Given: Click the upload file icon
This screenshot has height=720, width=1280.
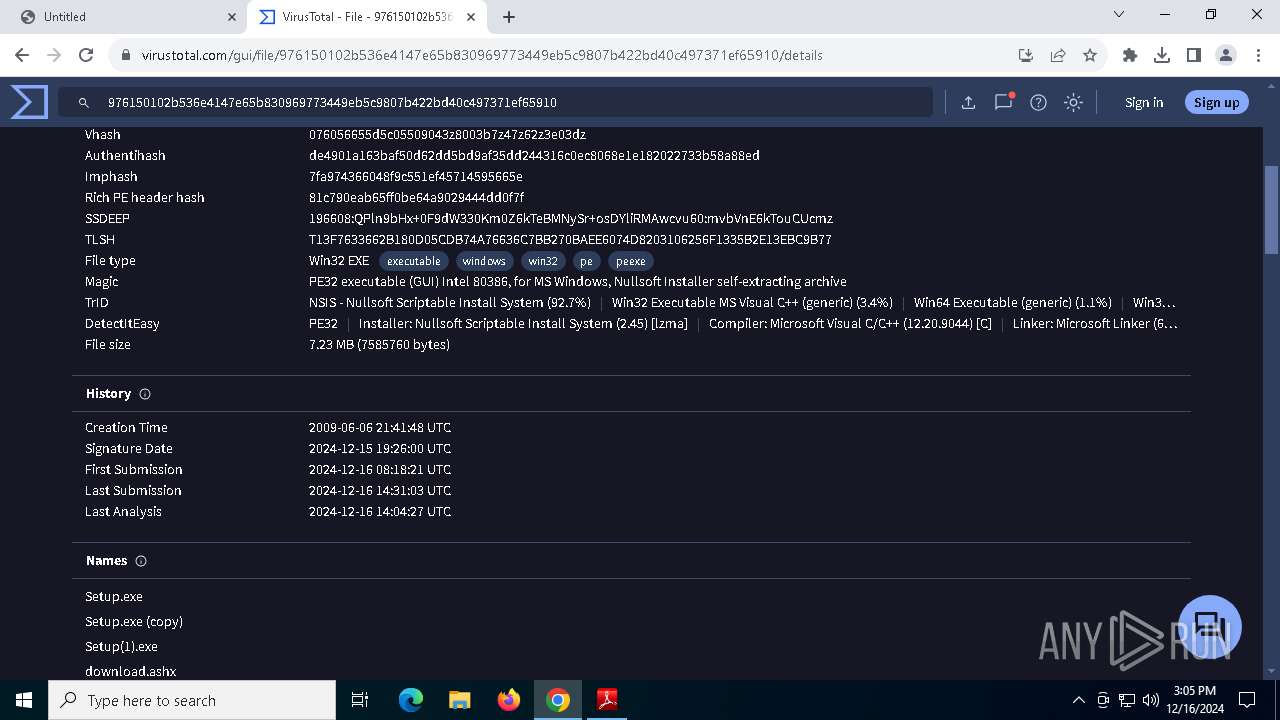Looking at the screenshot, I should (968, 102).
